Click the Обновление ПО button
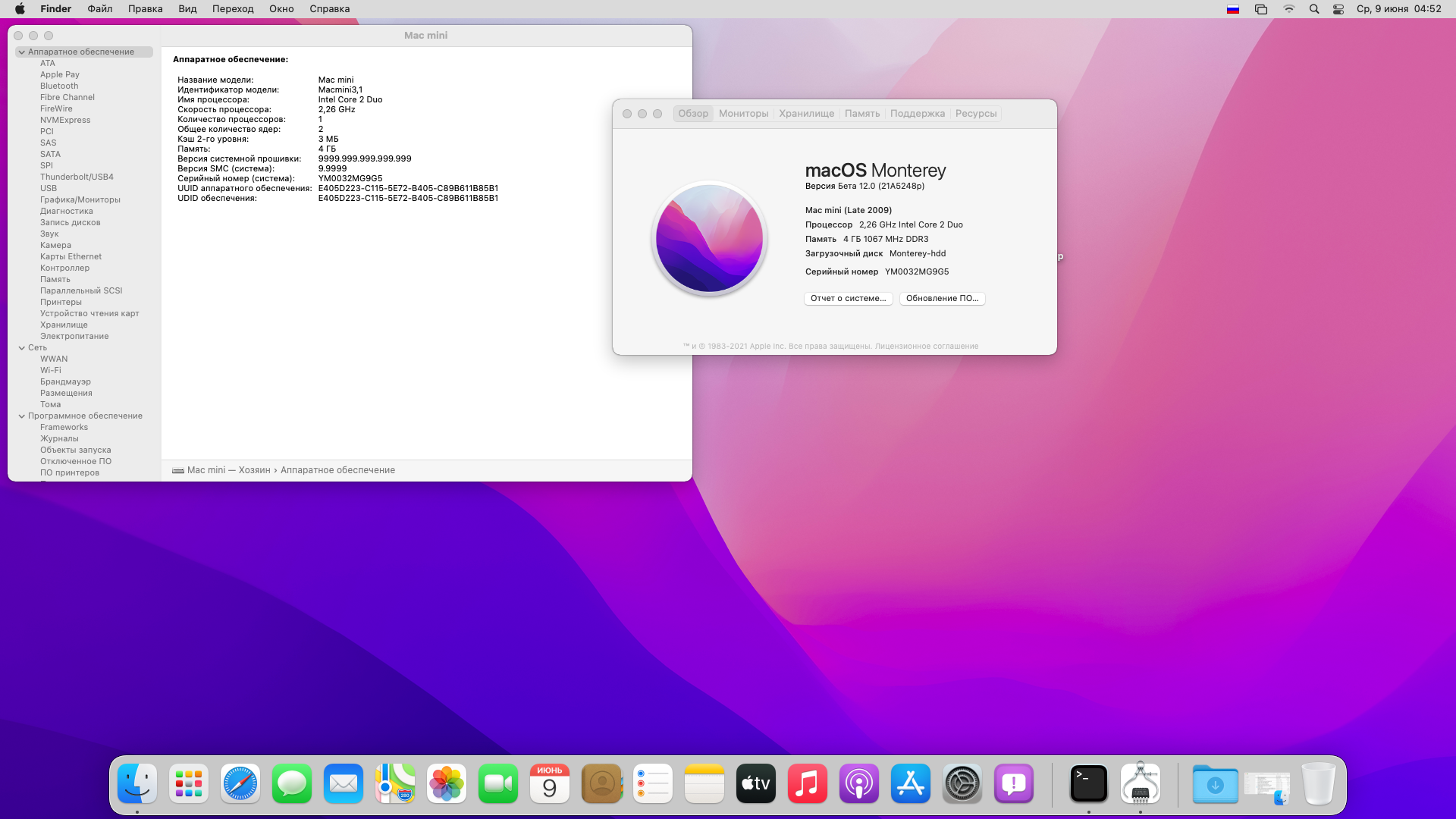 click(942, 299)
